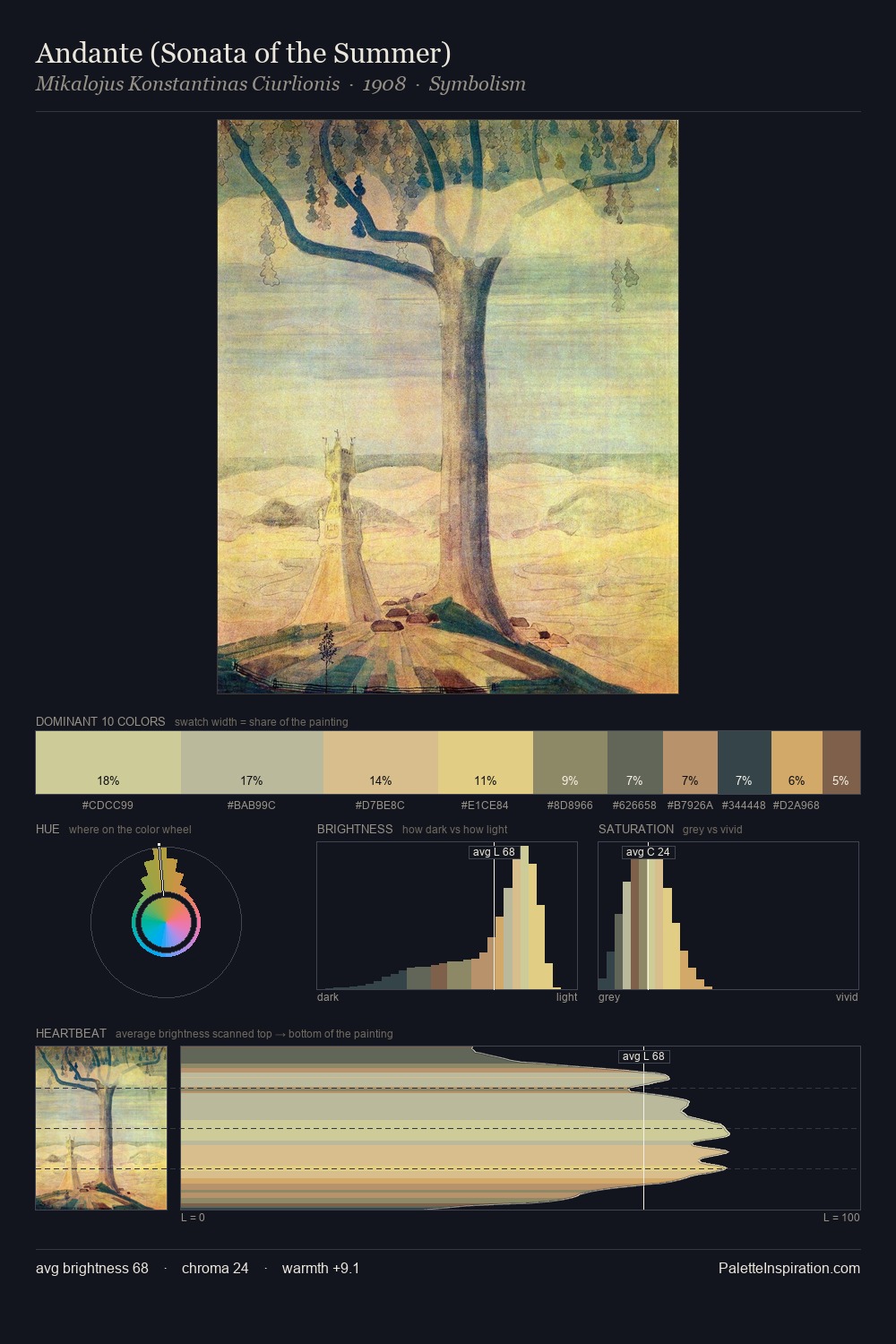Click the 'swatch width = share of the painting' caption
This screenshot has width=896, height=1344.
click(x=262, y=722)
